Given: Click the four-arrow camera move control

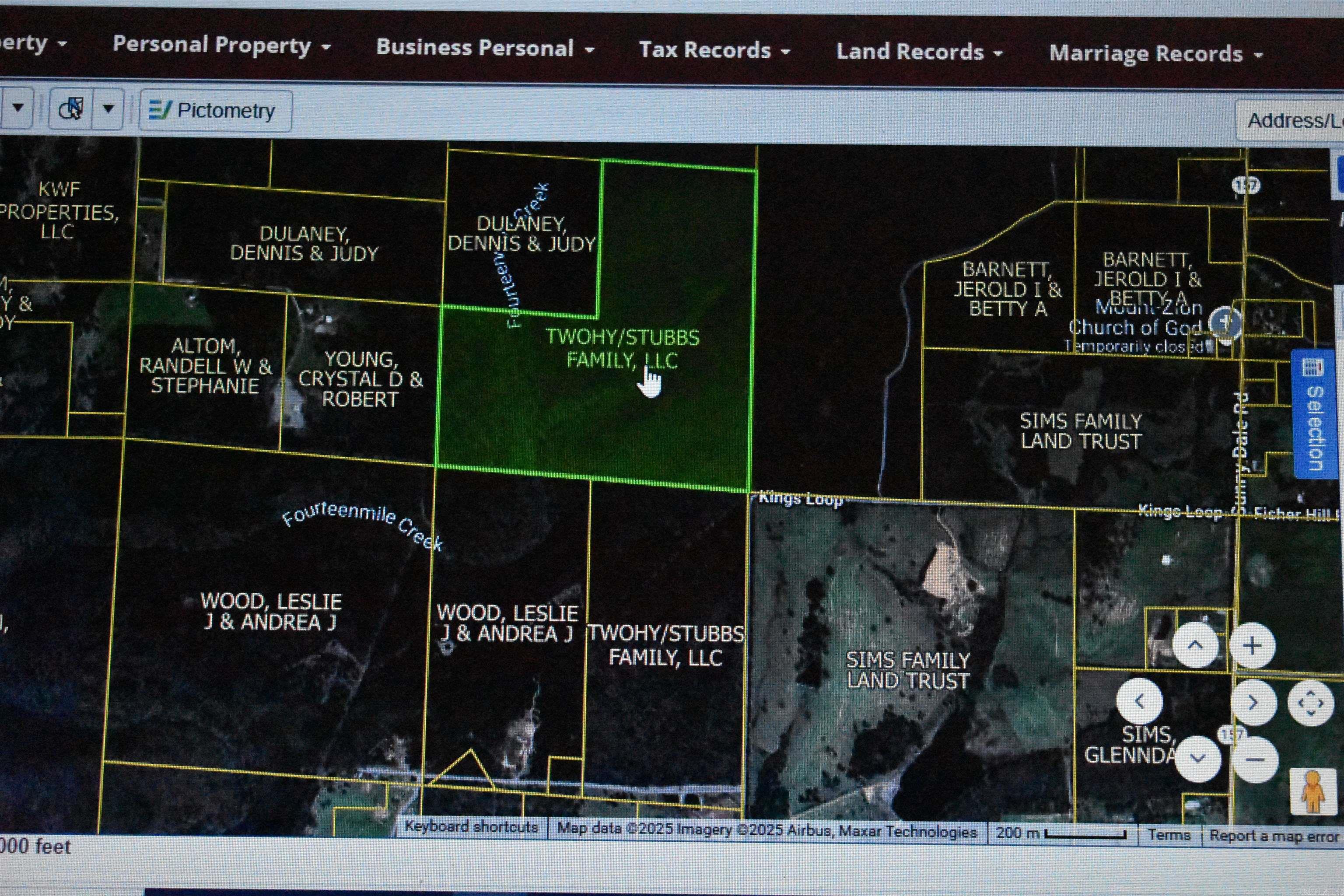Looking at the screenshot, I should [1310, 703].
